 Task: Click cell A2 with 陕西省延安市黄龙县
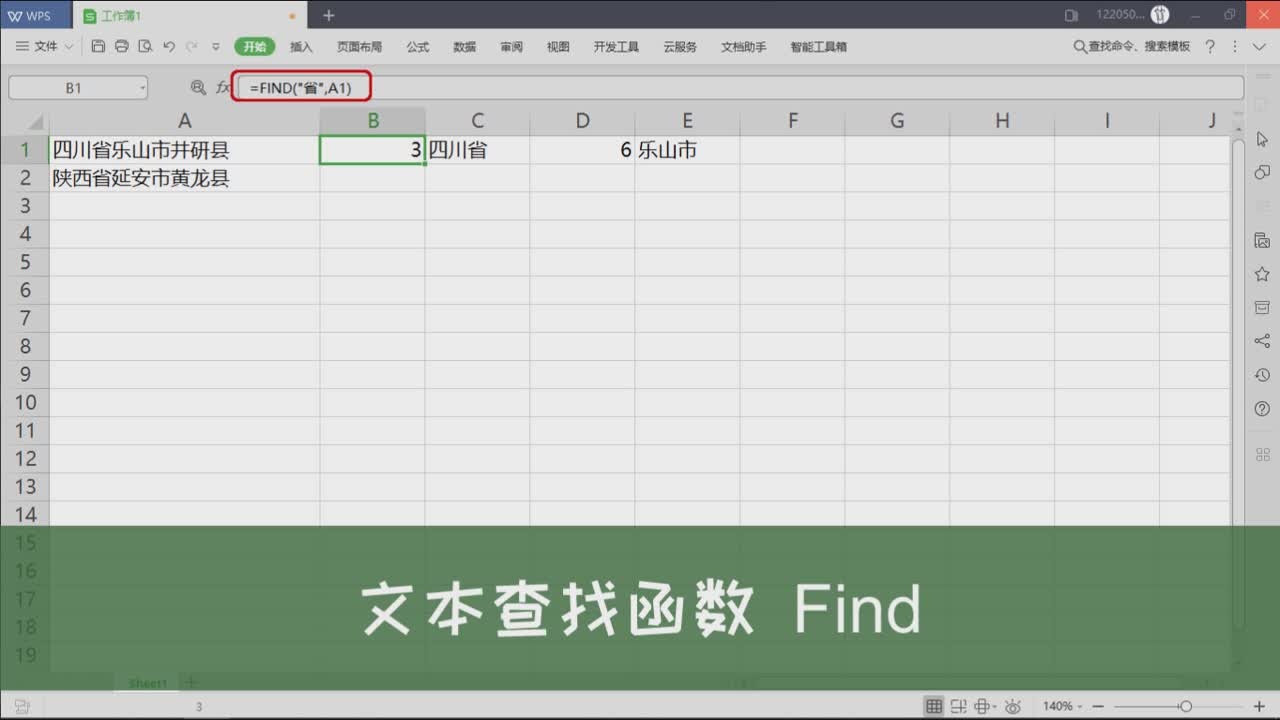(x=185, y=178)
